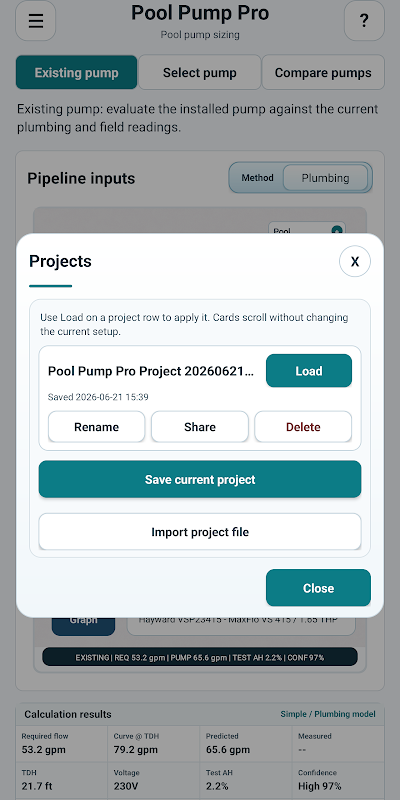Open the hamburger menu icon
The height and width of the screenshot is (800, 400).
click(36, 20)
